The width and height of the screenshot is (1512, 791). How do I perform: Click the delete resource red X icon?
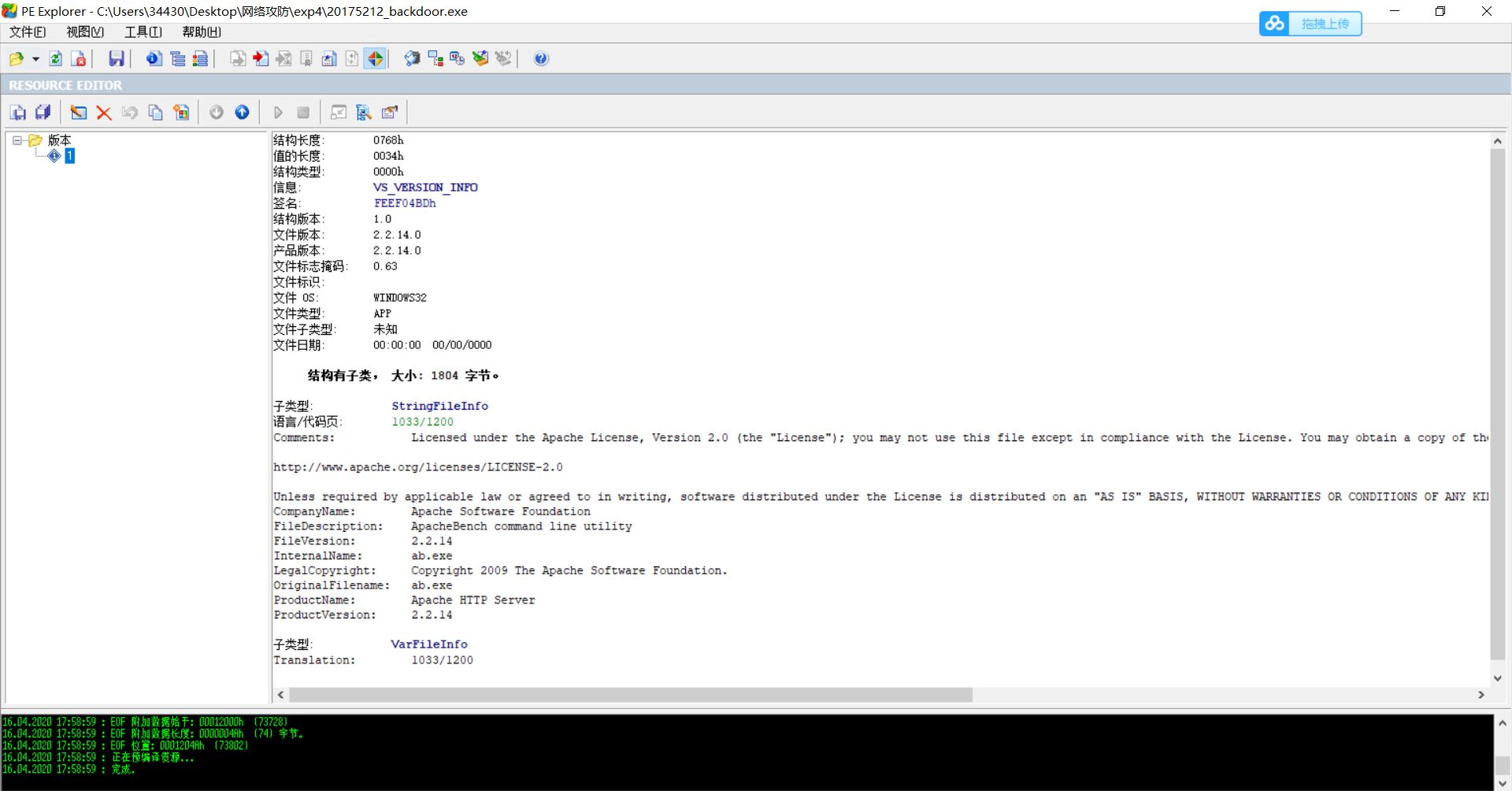tap(104, 113)
